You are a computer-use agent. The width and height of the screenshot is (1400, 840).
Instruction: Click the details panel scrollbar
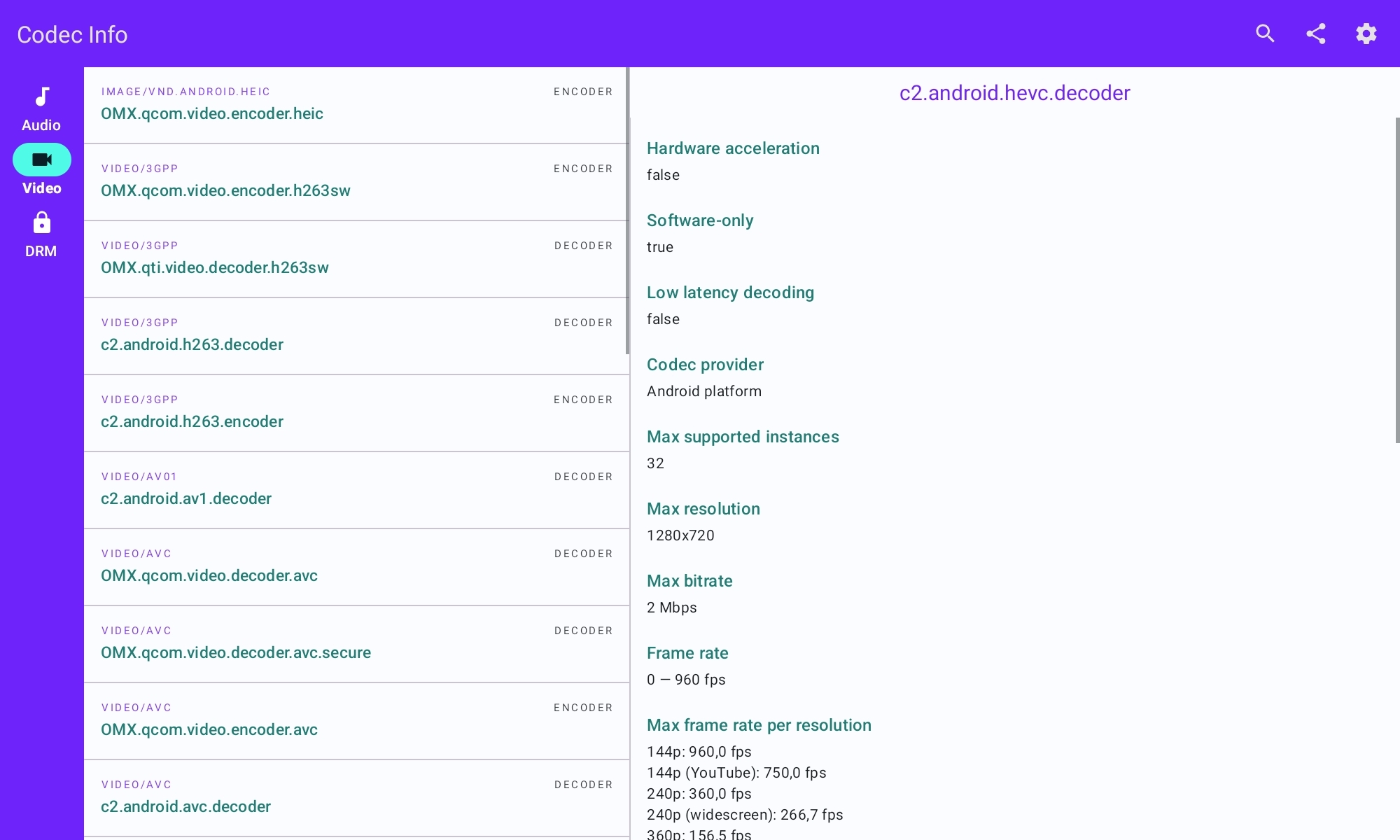tap(1397, 280)
